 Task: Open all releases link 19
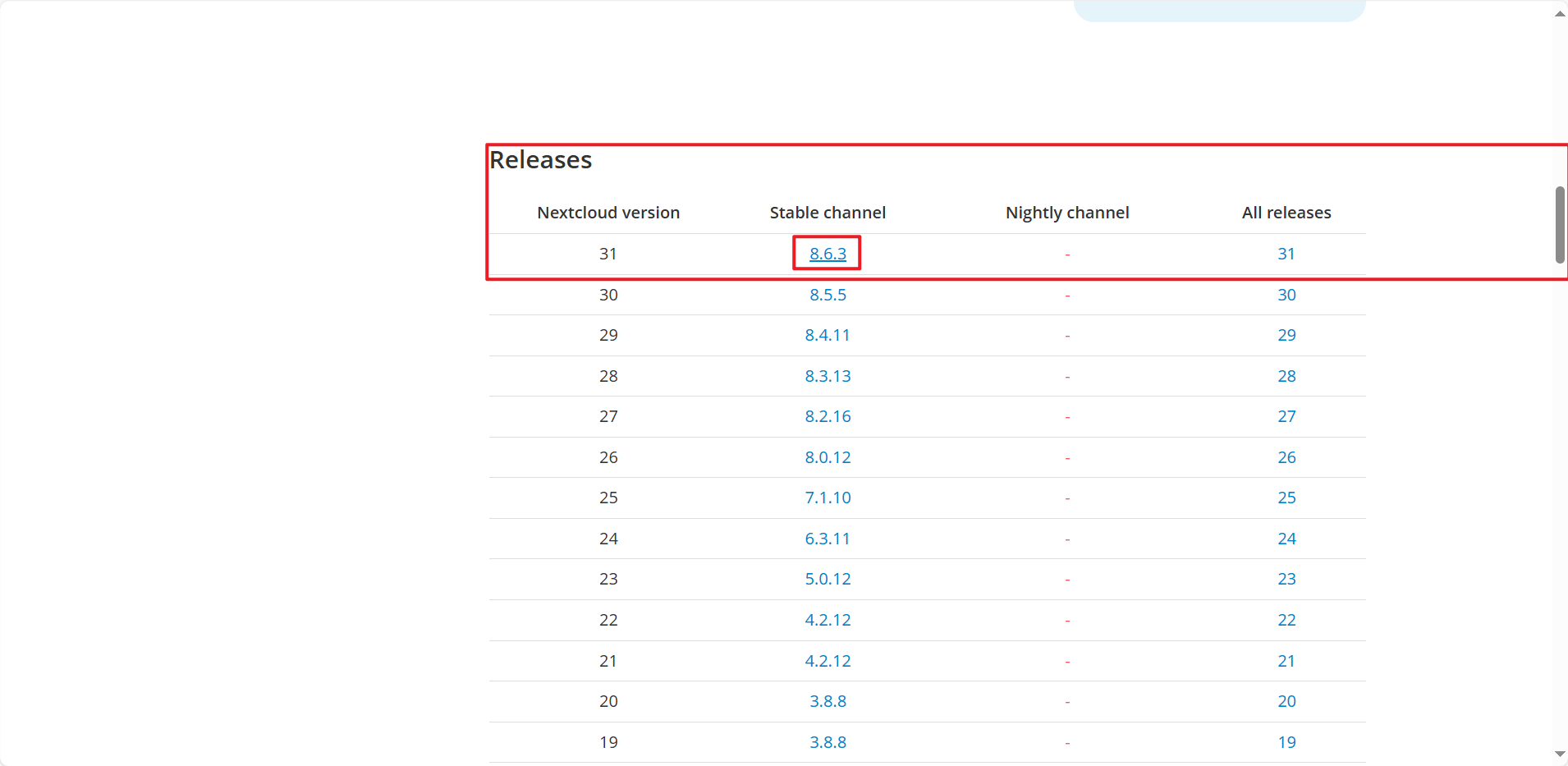tap(1286, 742)
